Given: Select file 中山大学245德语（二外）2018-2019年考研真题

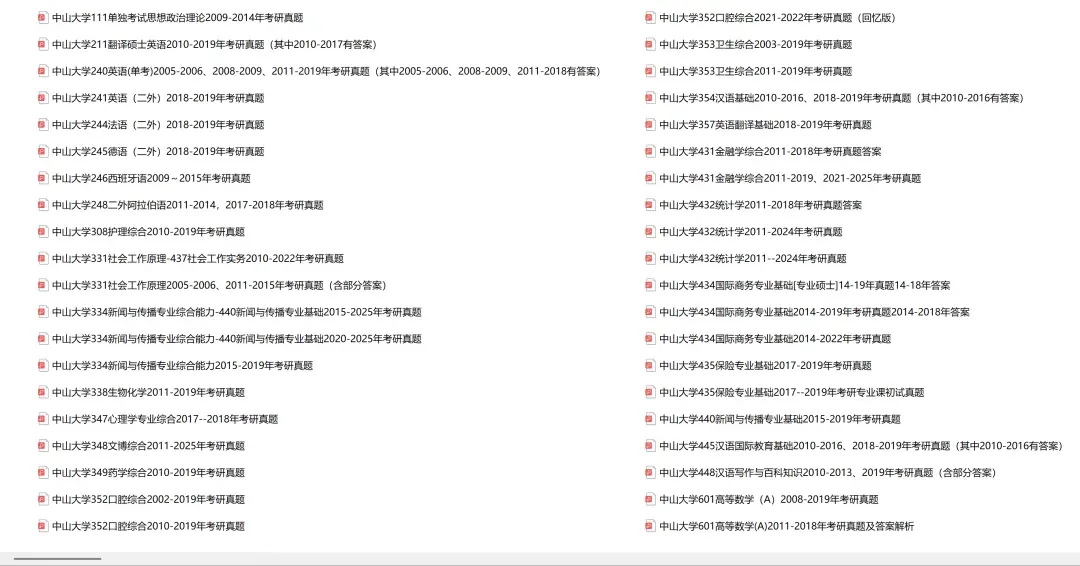Looking at the screenshot, I should point(158,151).
